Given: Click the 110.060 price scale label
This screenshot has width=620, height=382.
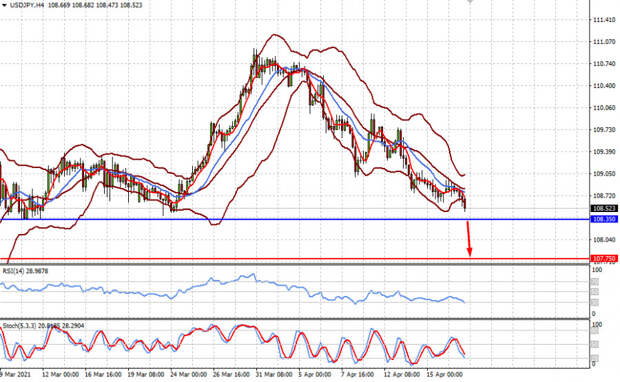Looking at the screenshot, I should pos(605,108).
